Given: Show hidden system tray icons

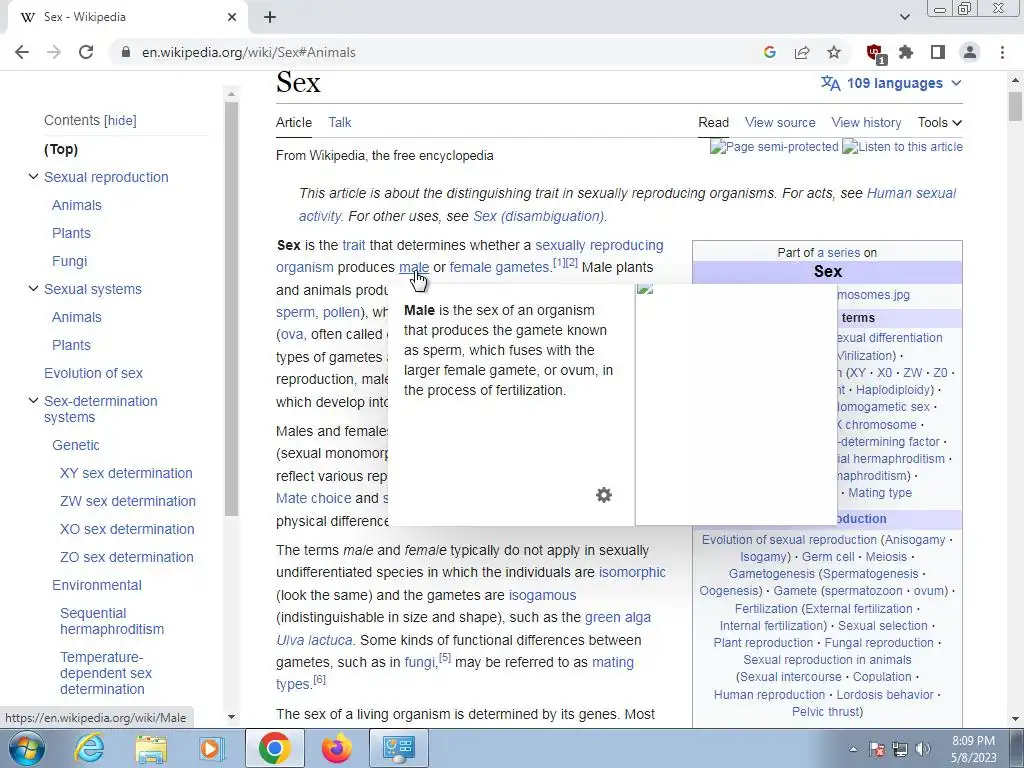Looking at the screenshot, I should [853, 749].
